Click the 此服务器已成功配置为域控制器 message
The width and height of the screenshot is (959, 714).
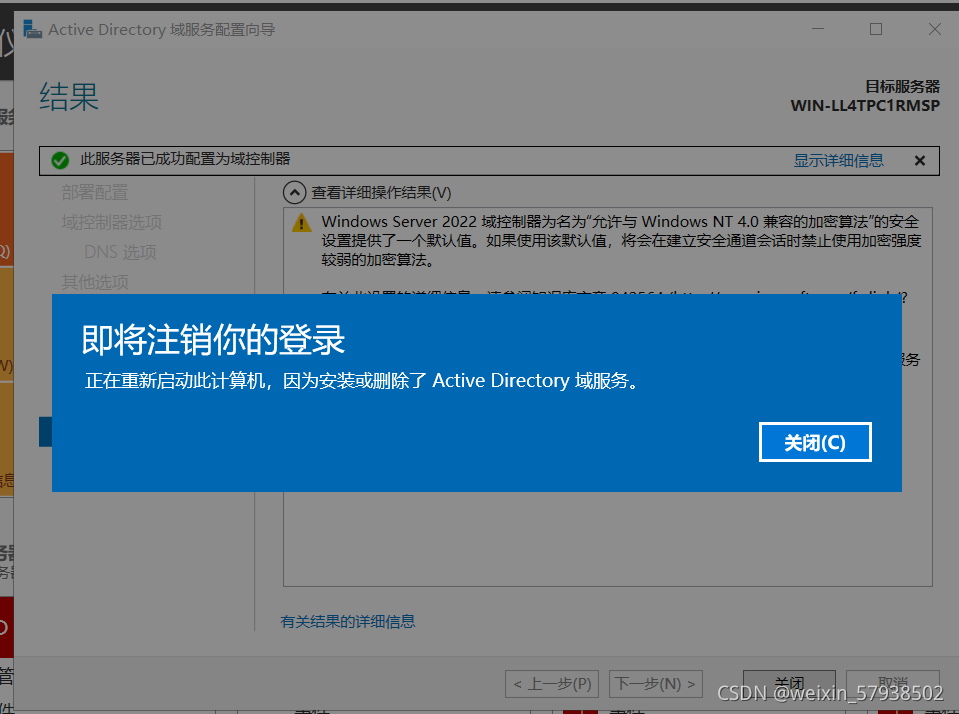(x=185, y=159)
